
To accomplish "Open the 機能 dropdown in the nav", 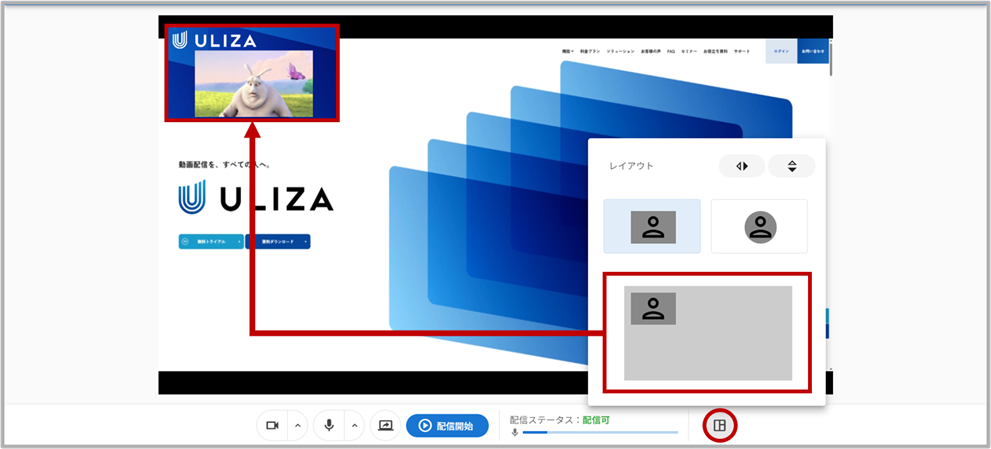I will (567, 51).
